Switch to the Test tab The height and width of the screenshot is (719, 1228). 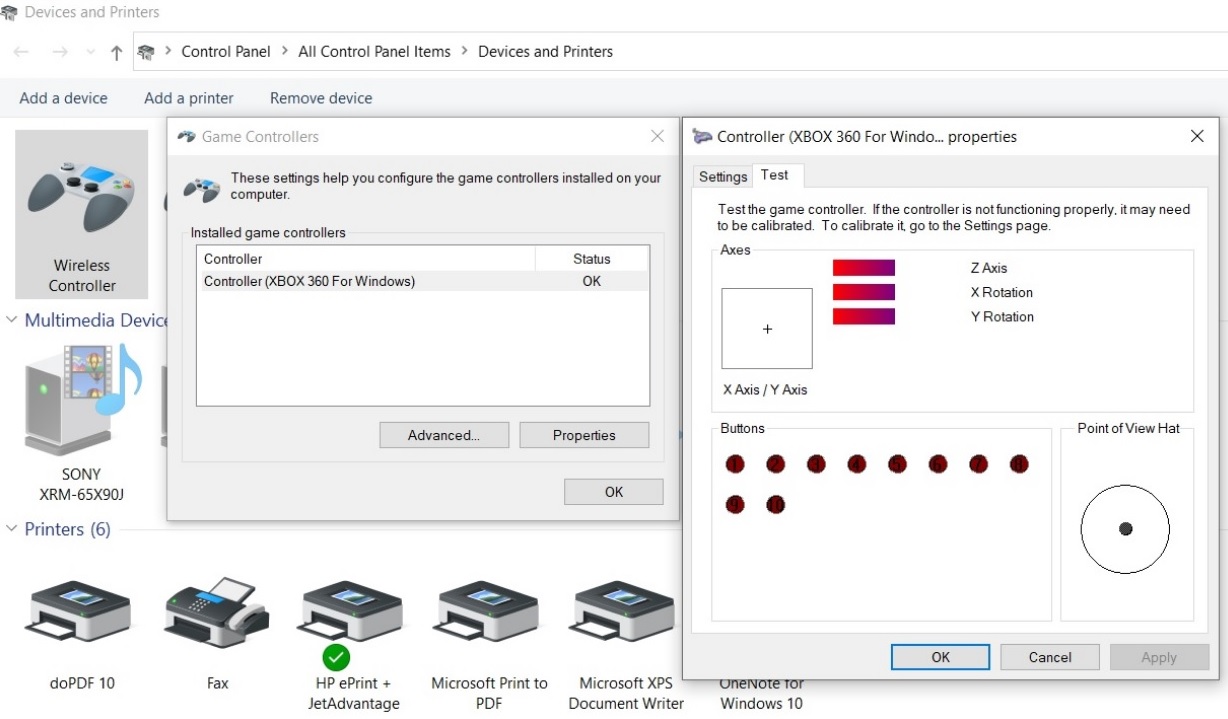(774, 175)
